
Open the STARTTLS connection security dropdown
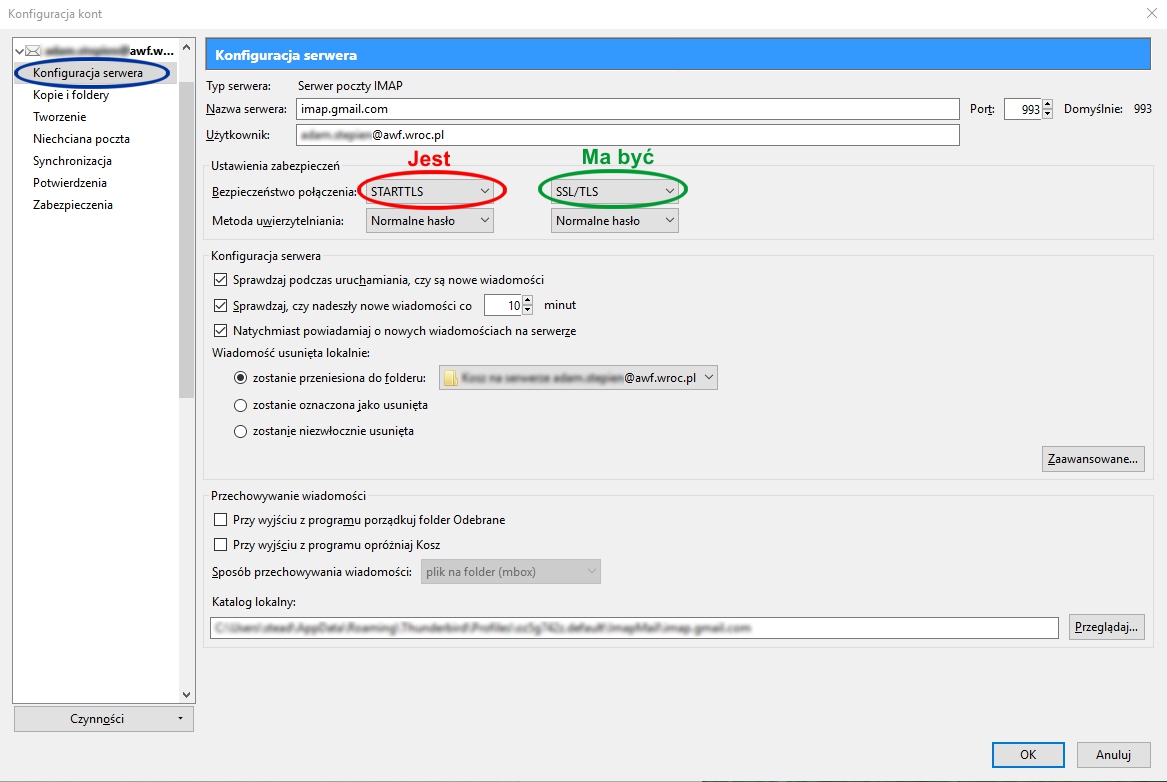430,190
